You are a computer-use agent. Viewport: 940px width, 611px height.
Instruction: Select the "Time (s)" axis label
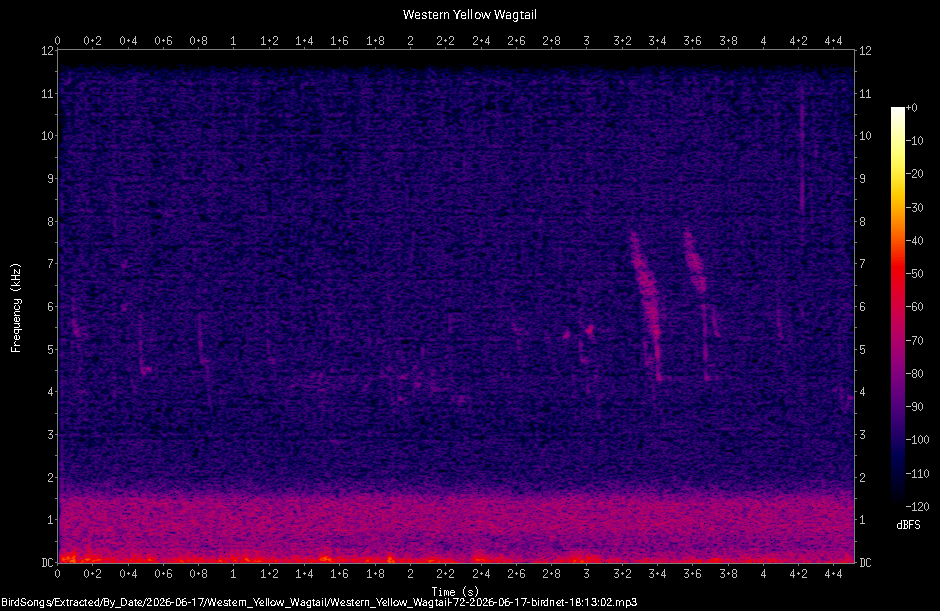[x=456, y=592]
